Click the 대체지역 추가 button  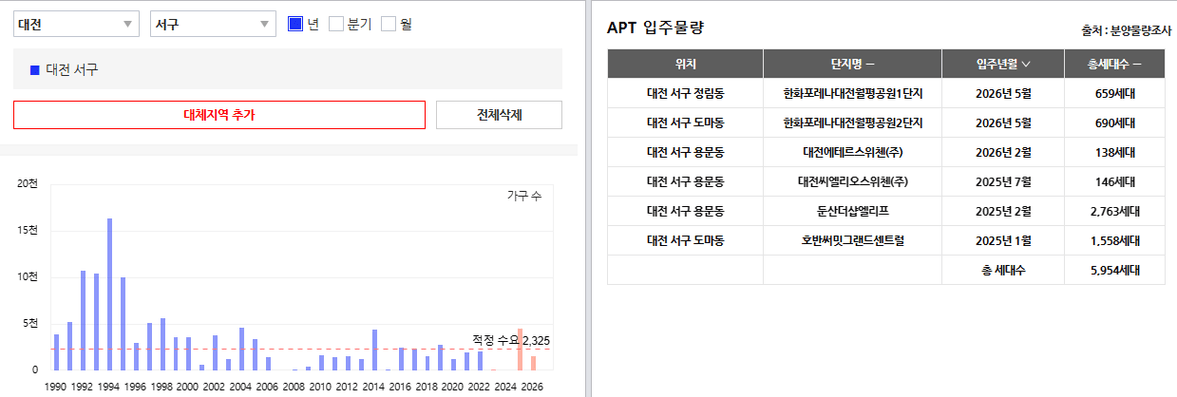pyautogui.click(x=219, y=115)
